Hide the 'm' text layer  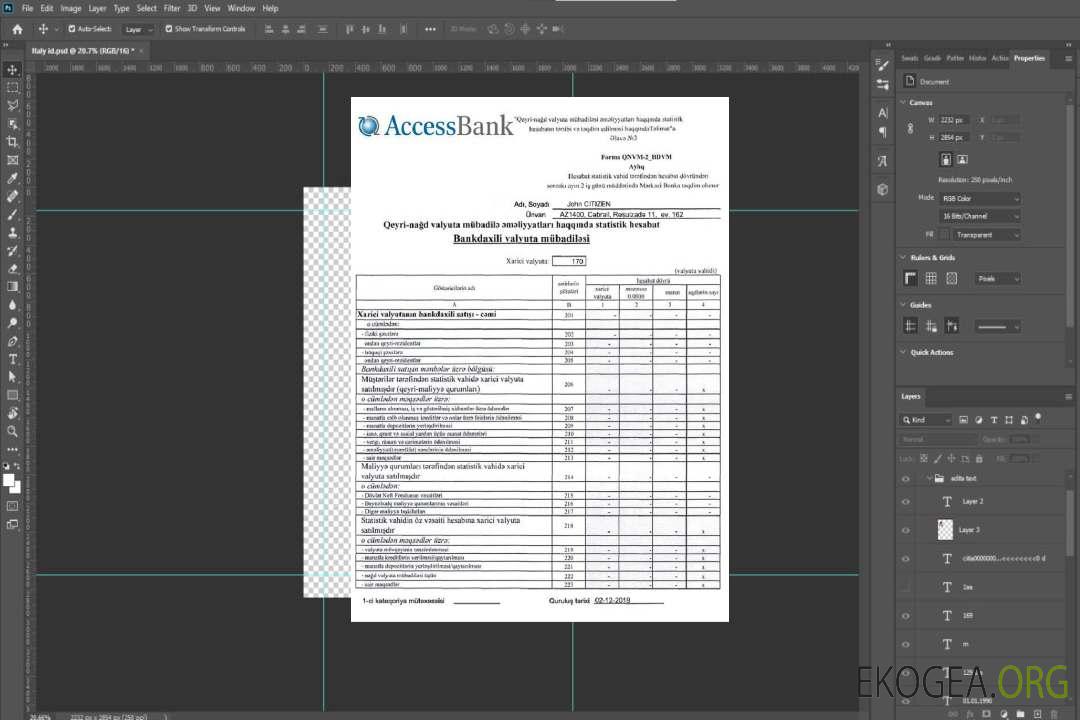point(906,644)
